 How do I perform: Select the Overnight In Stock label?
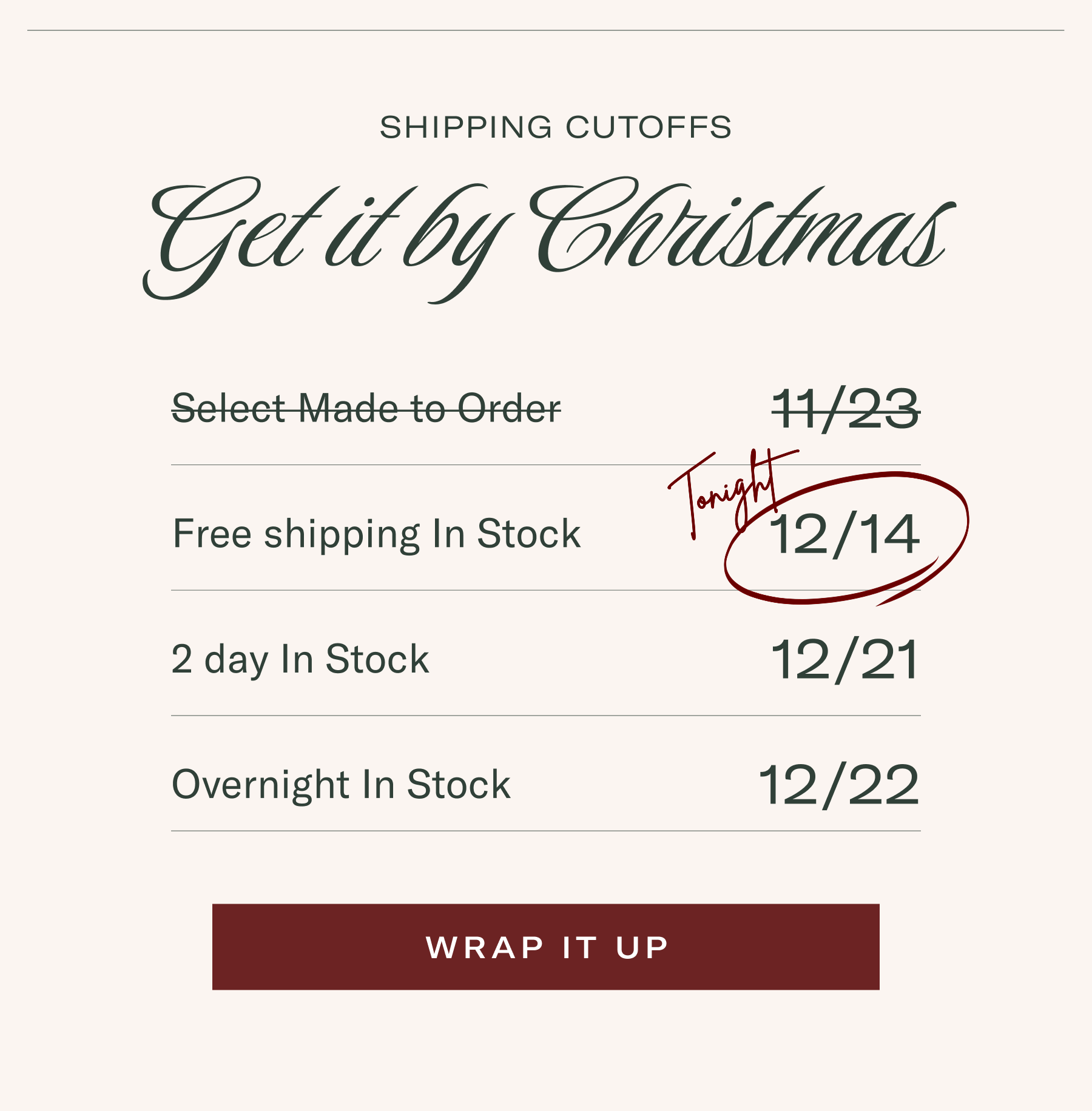(341, 784)
